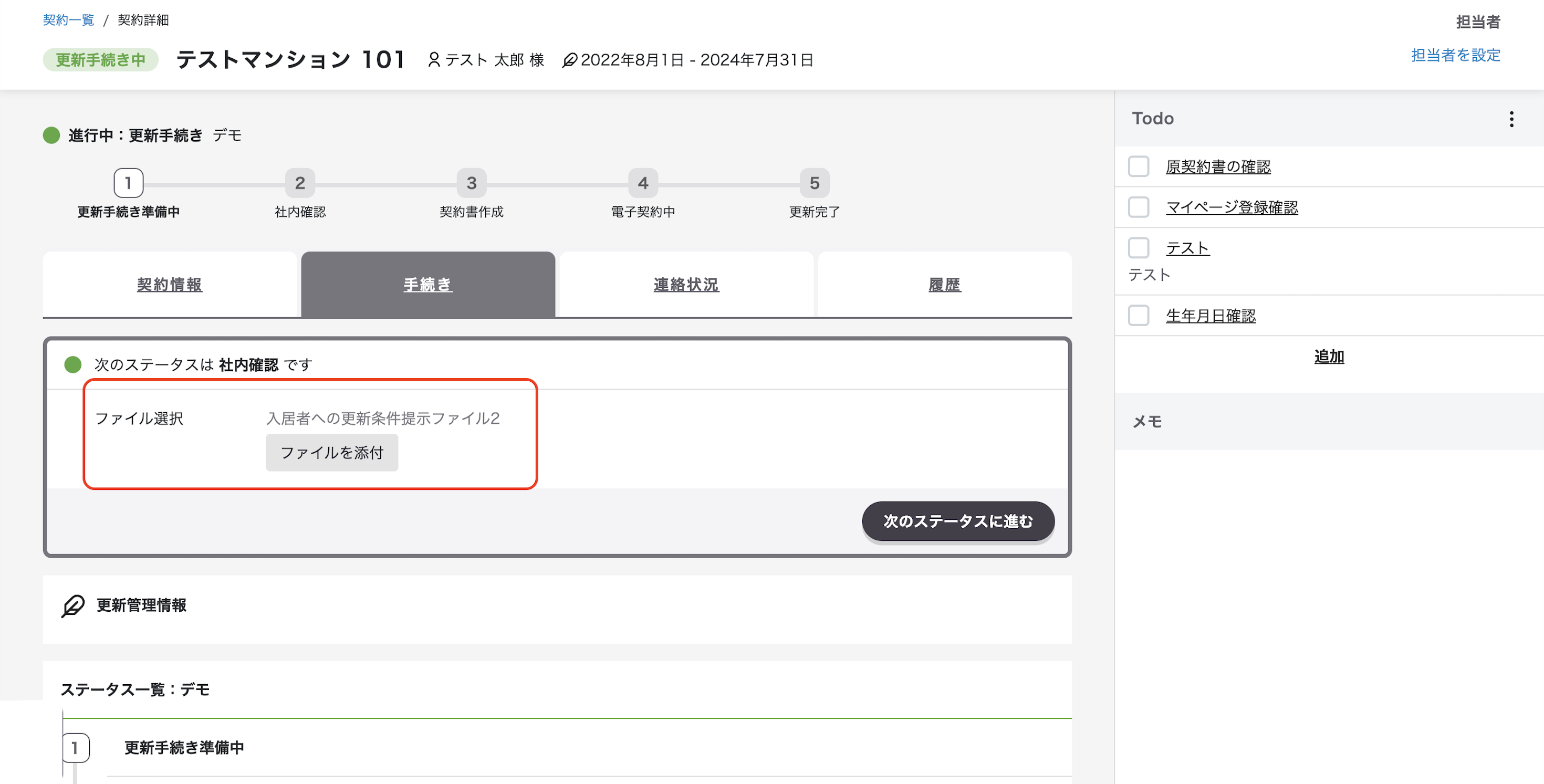
Task: Click the 入居者への更新条件提示ファイル2 label
Action: coord(382,419)
